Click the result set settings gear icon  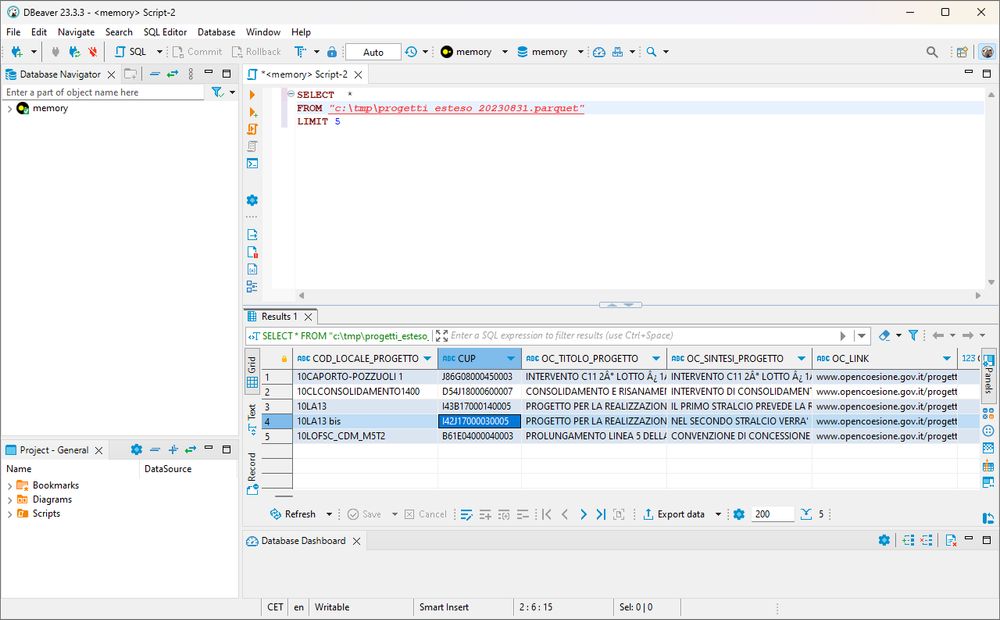(739, 514)
